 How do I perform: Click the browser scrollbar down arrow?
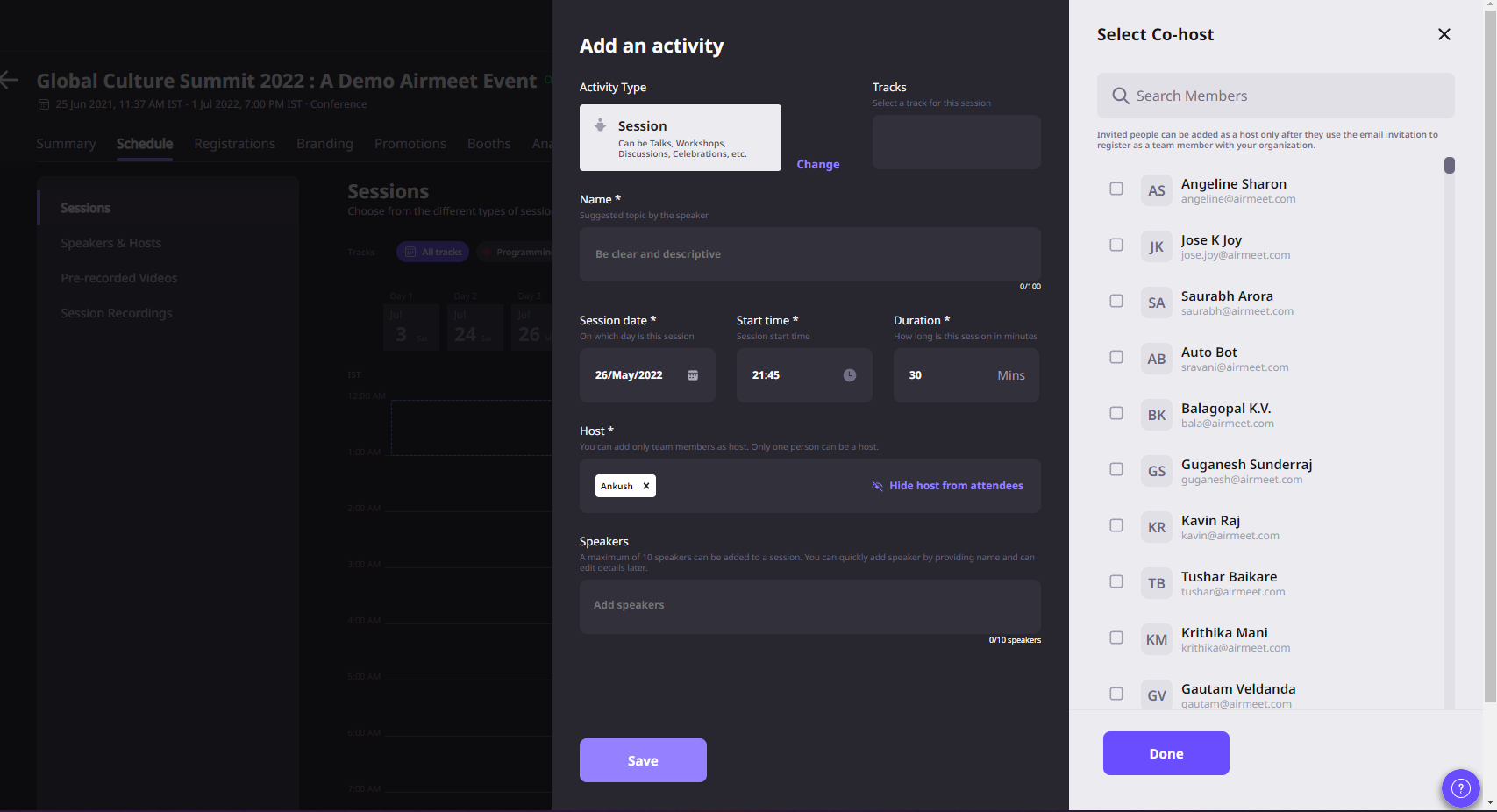[x=1490, y=803]
